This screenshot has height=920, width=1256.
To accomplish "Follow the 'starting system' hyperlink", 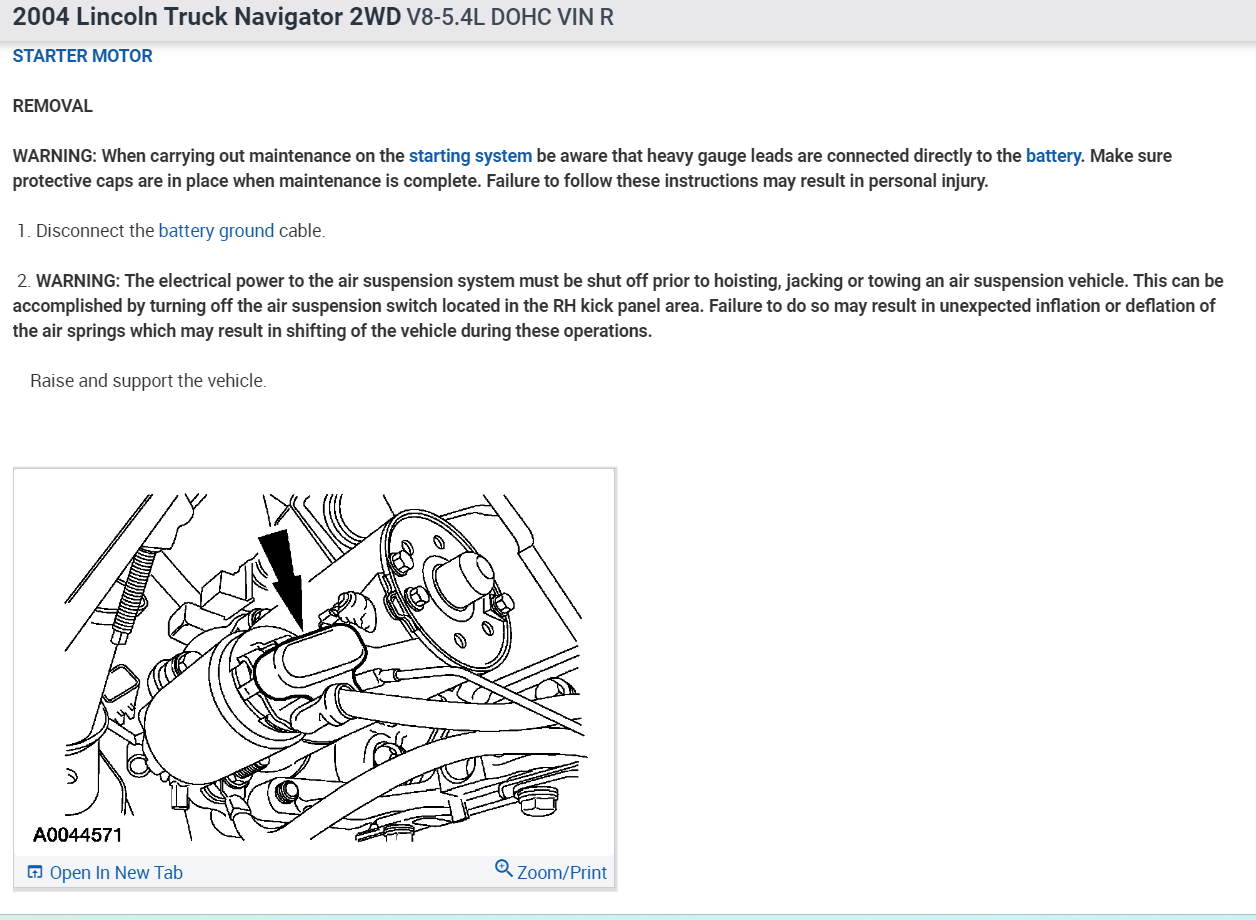I will pos(470,156).
